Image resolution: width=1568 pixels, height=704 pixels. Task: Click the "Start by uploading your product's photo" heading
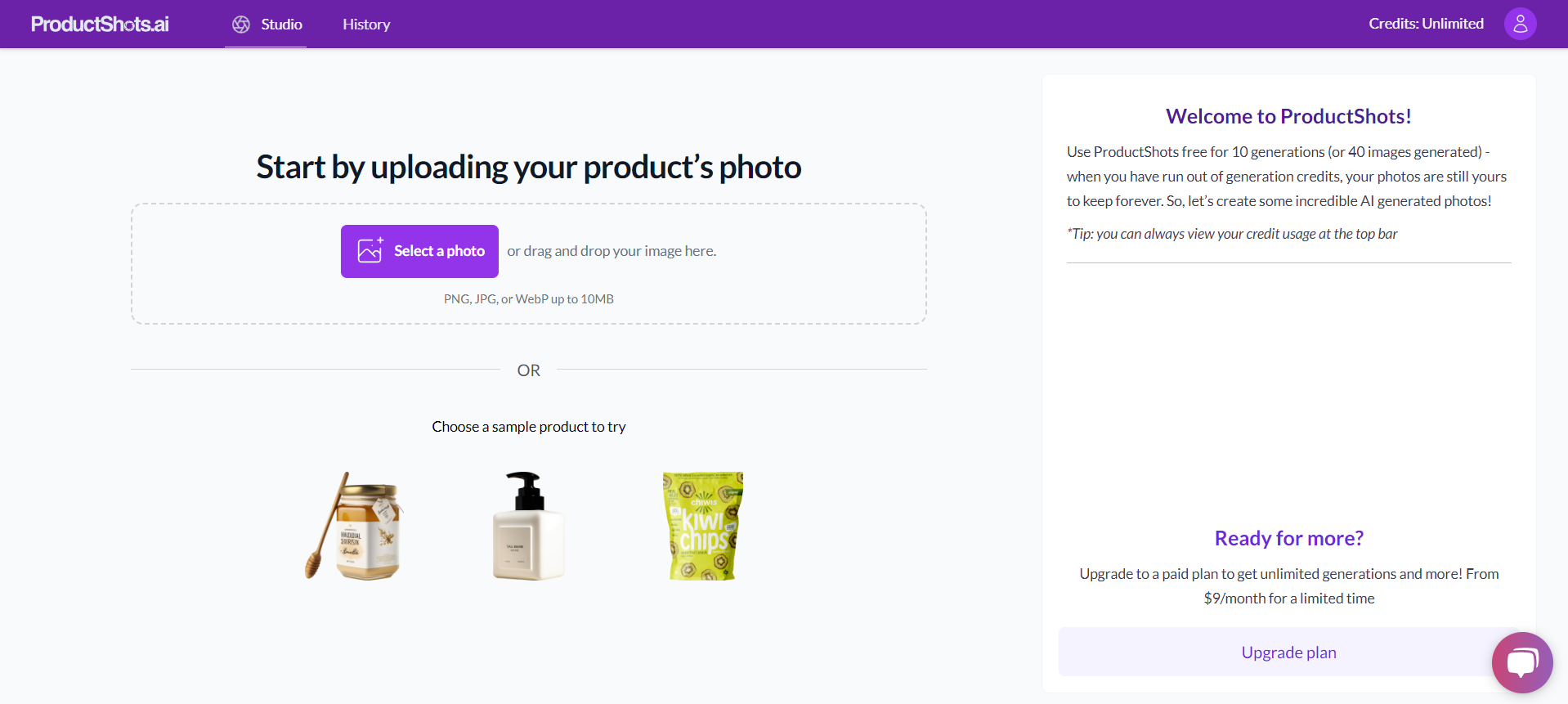[x=528, y=167]
